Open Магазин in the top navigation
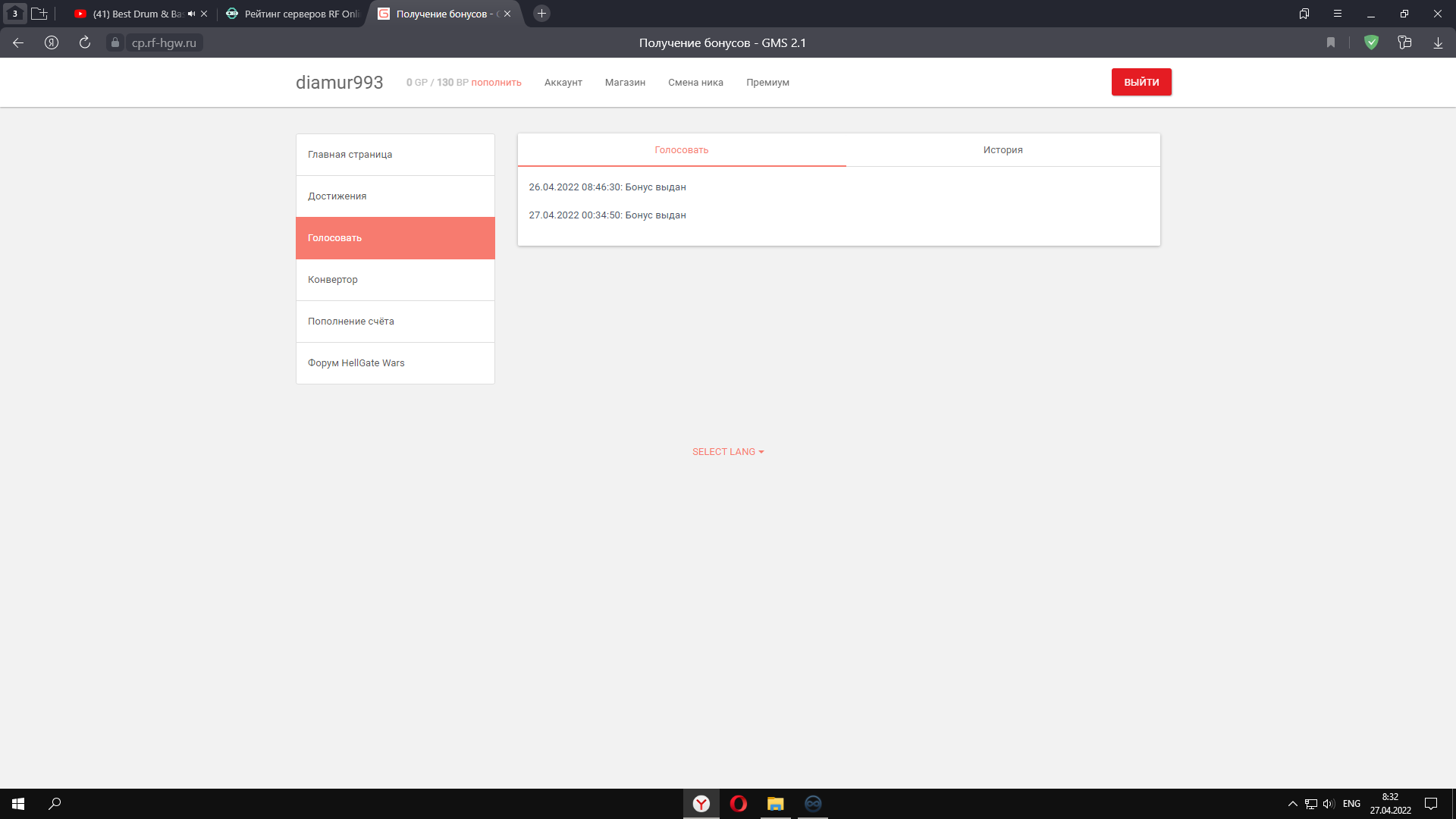The width and height of the screenshot is (1456, 819). (625, 83)
